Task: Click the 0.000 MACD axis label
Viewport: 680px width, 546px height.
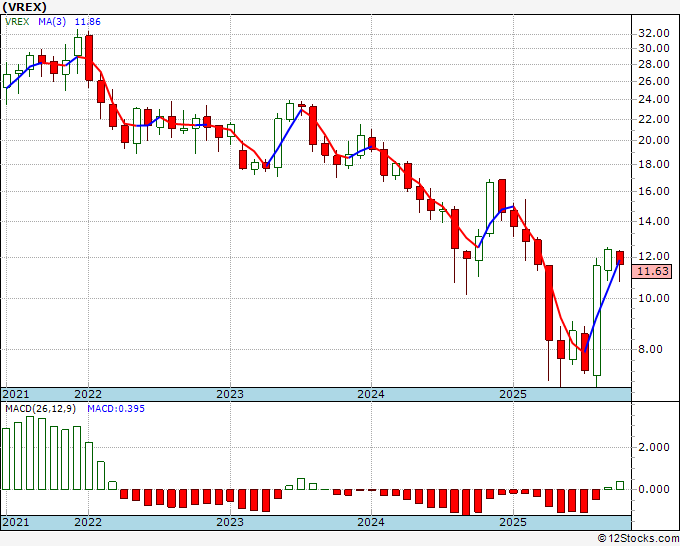Action: coord(654,489)
